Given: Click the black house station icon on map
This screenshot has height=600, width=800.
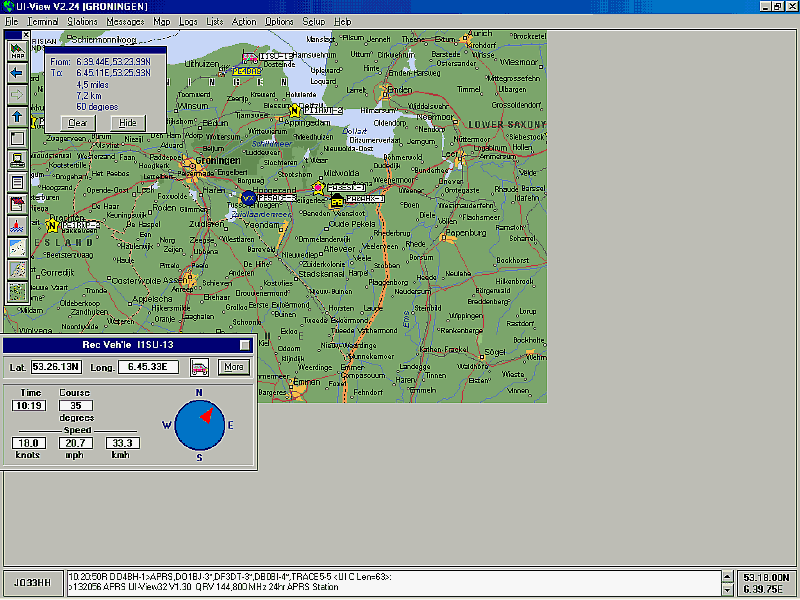Looking at the screenshot, I should pos(337,200).
